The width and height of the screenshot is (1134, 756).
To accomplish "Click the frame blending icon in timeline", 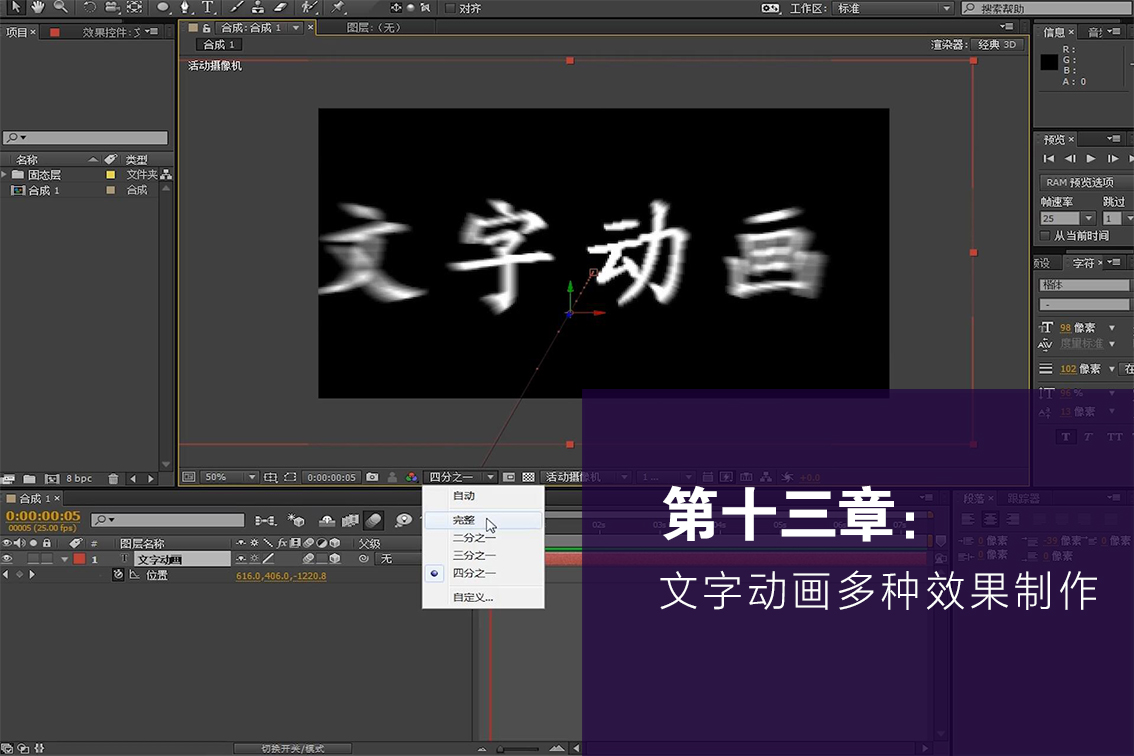I will click(x=350, y=520).
